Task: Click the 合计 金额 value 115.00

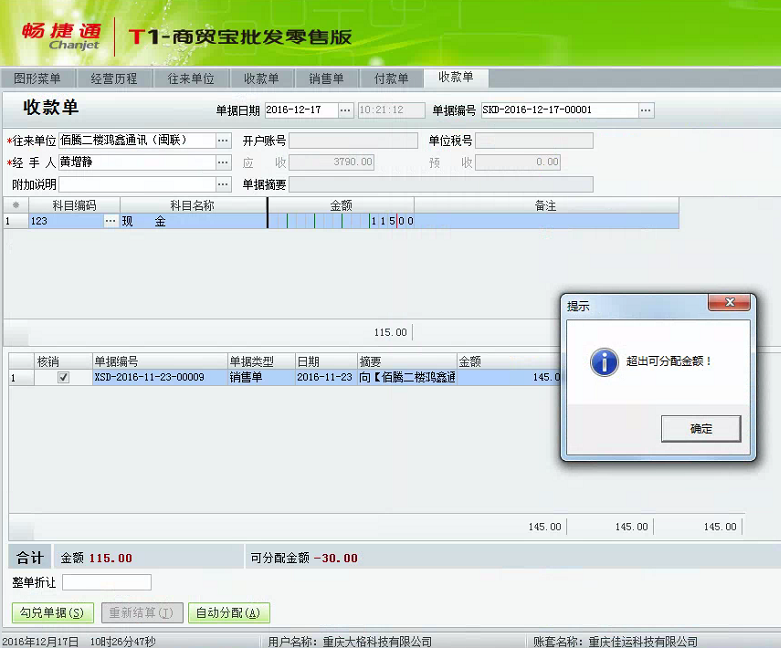Action: (111, 558)
